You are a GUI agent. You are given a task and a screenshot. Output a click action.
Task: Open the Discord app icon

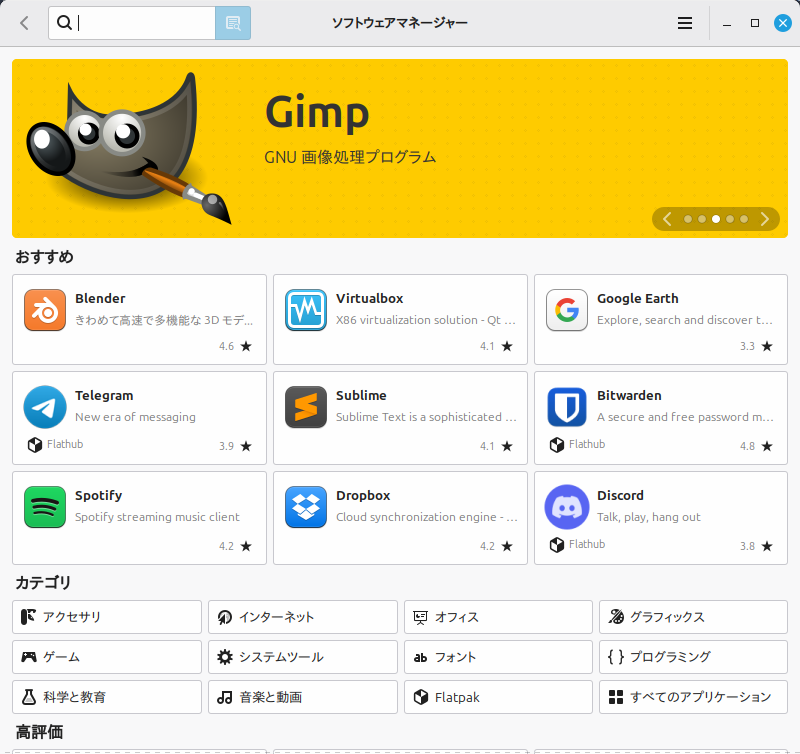[566, 507]
